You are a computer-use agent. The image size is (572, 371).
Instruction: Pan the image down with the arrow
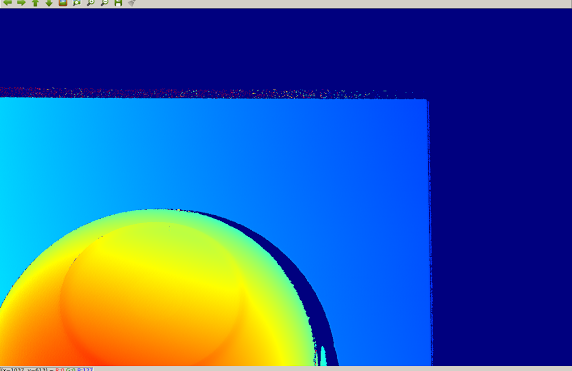click(x=49, y=3)
